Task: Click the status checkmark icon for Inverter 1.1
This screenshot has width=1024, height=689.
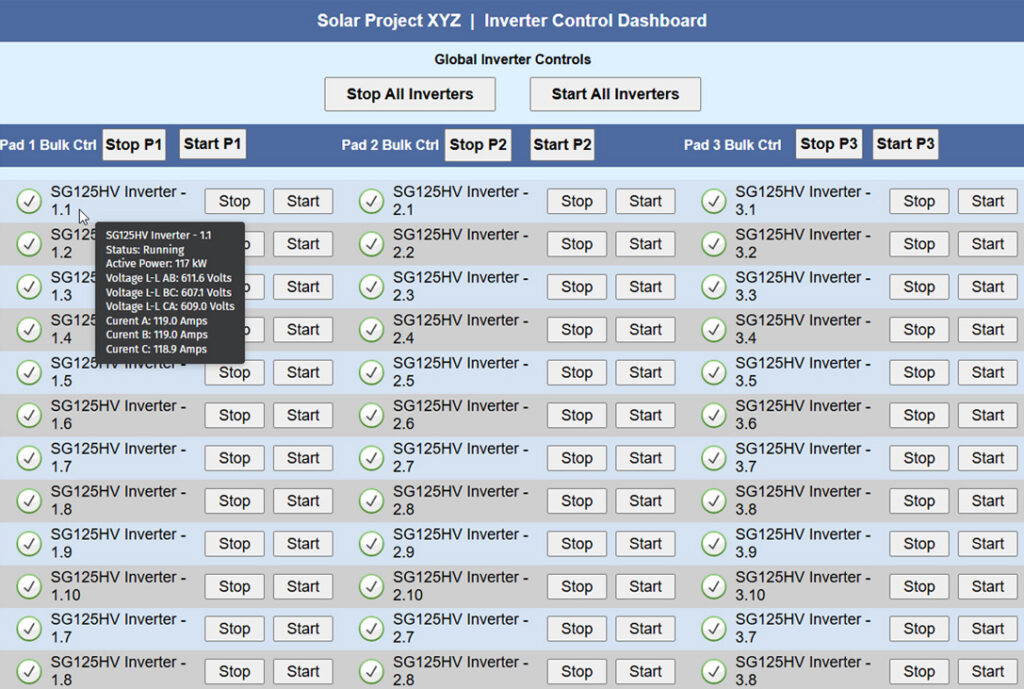Action: pos(29,201)
